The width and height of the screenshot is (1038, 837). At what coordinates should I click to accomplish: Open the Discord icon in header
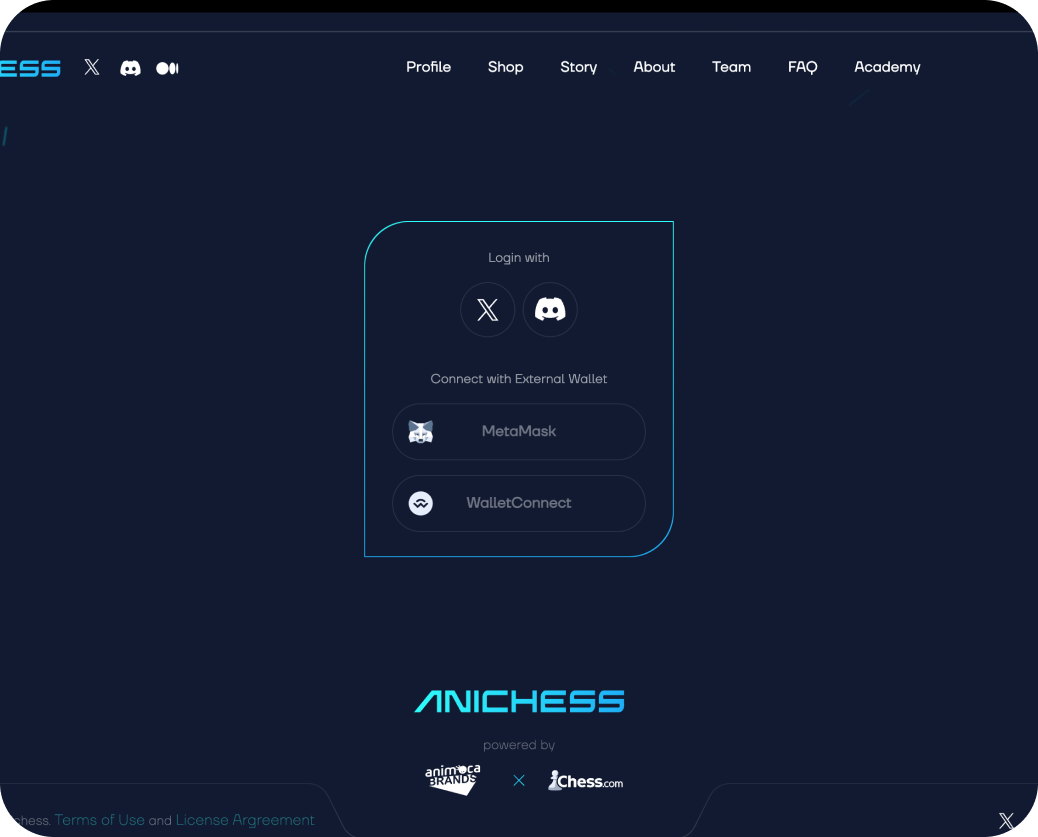pyautogui.click(x=130, y=68)
